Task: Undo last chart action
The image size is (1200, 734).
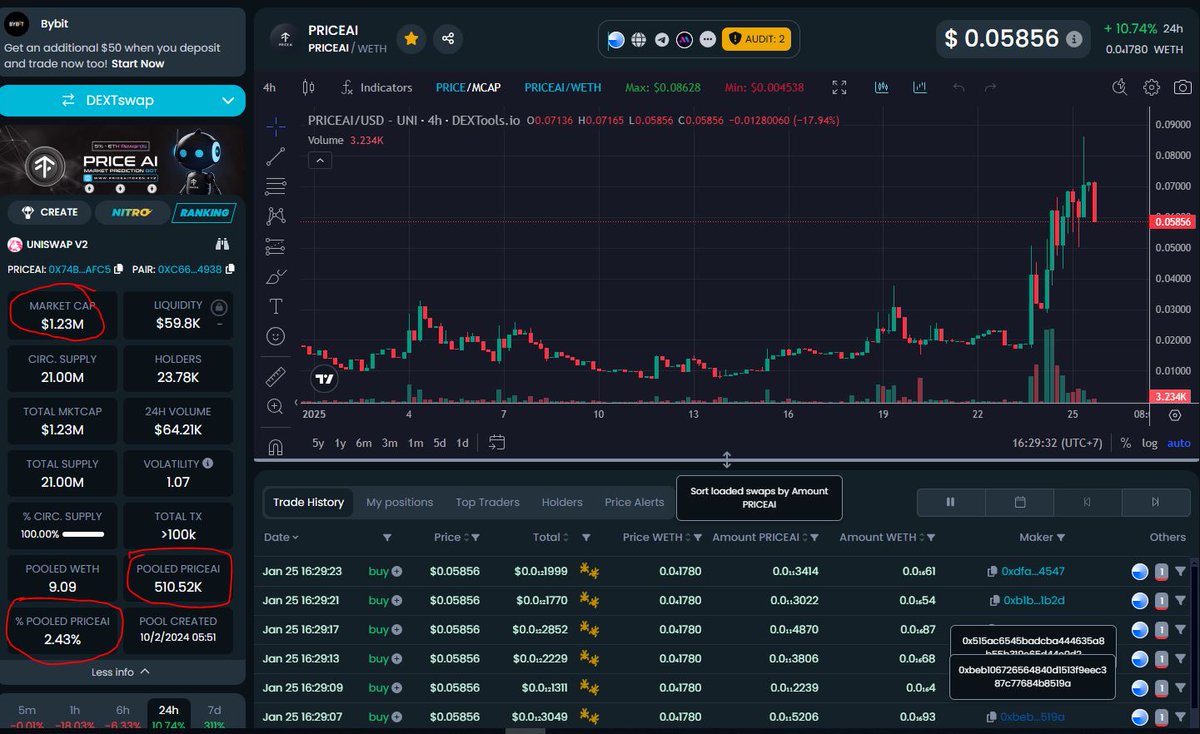Action: [959, 88]
